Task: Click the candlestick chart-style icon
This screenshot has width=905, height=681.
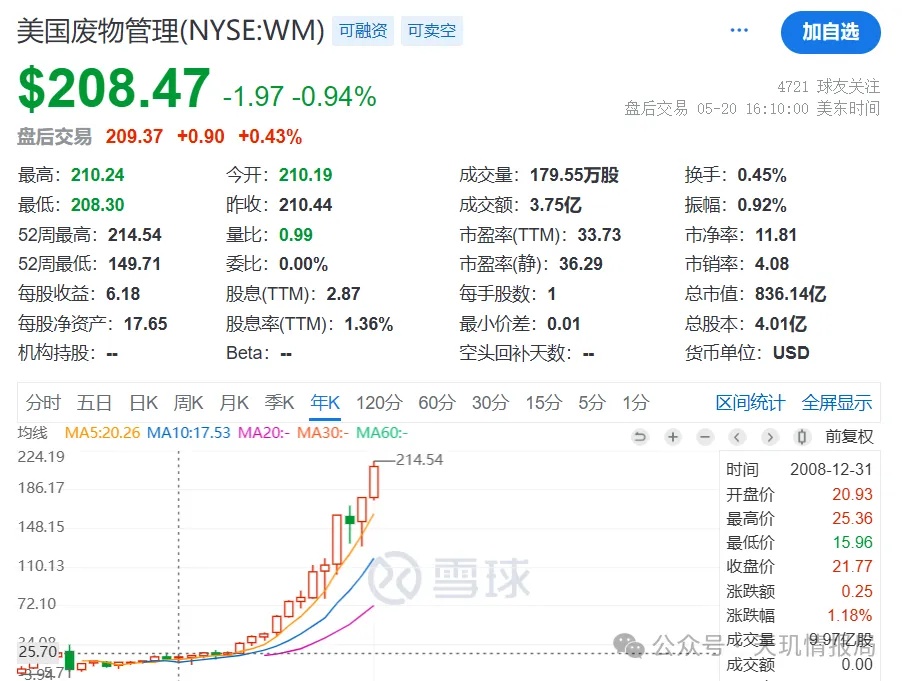Action: click(802, 437)
